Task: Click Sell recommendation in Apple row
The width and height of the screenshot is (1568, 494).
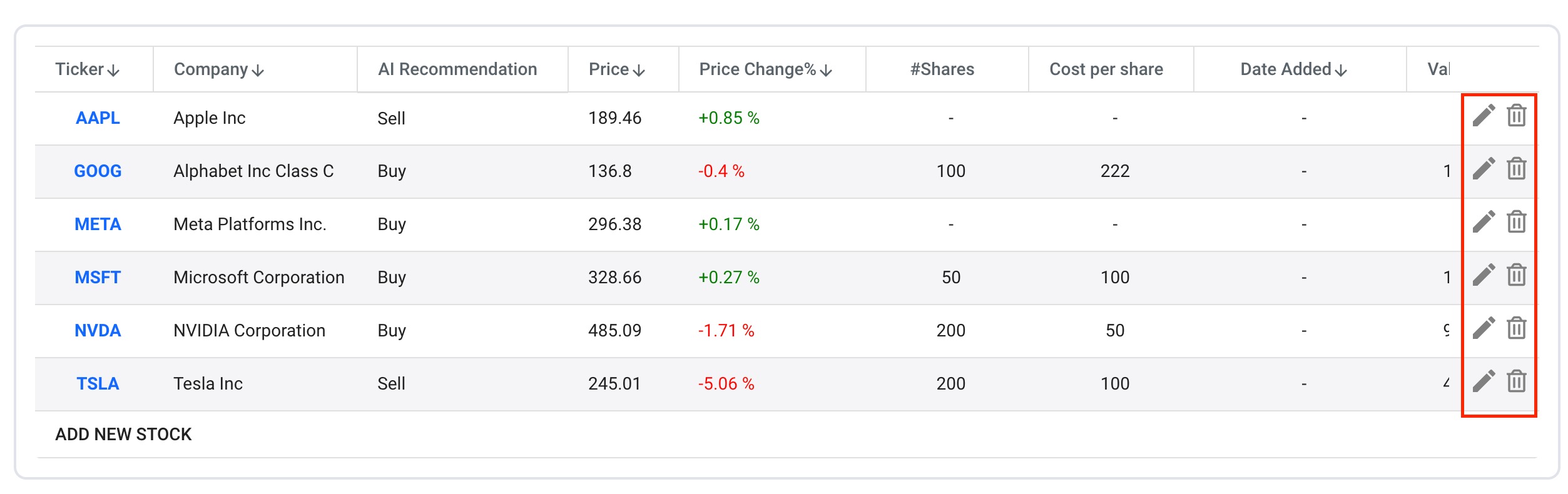Action: [x=392, y=118]
